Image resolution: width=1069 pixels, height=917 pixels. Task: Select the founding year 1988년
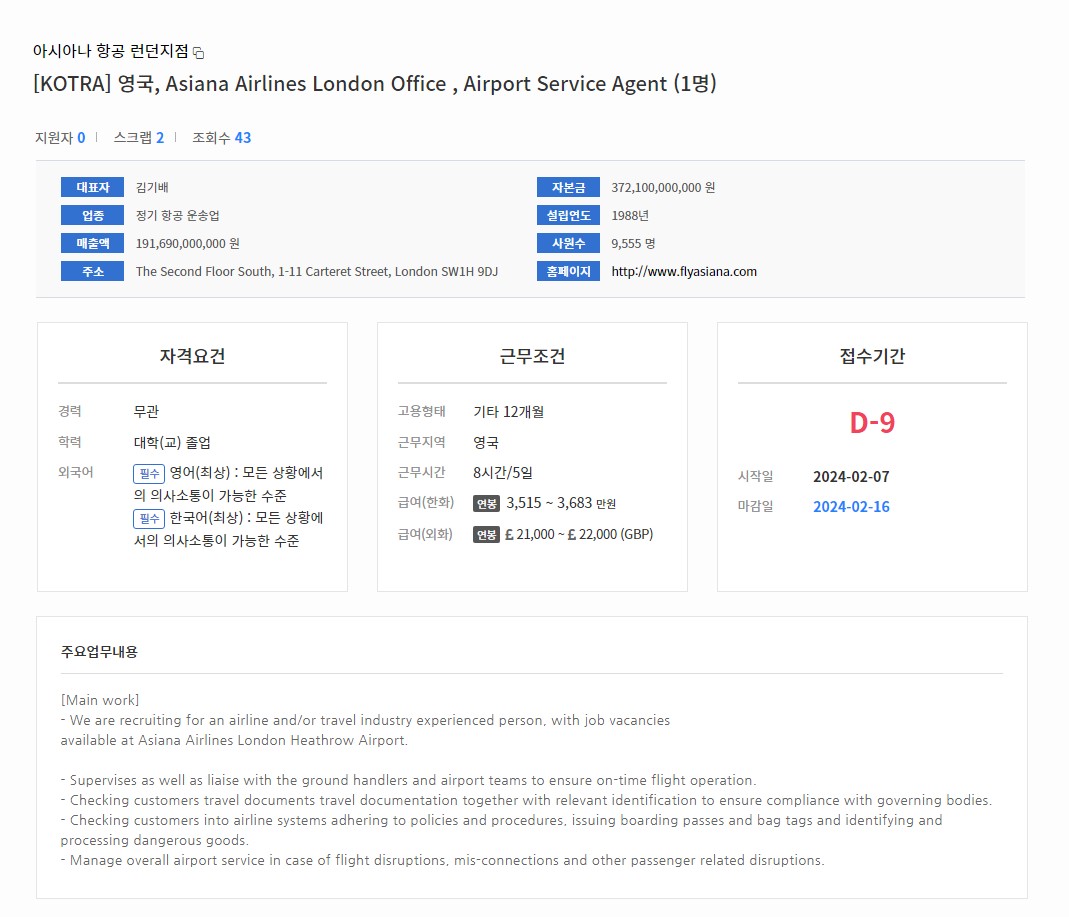[630, 215]
